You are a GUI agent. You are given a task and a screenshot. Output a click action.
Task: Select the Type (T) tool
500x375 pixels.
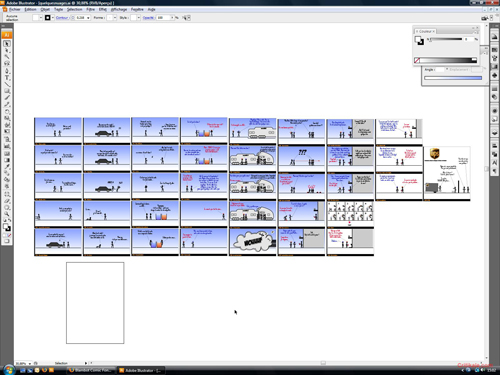[x=7, y=78]
